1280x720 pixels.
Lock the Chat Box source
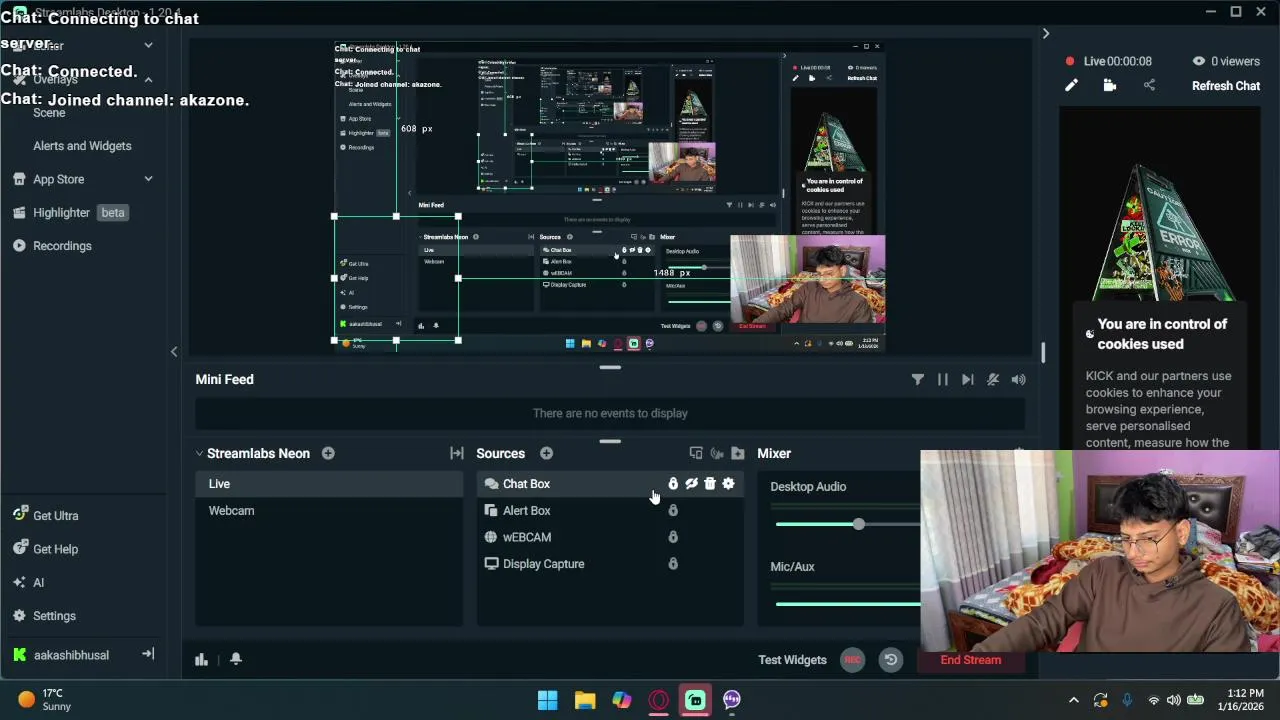pyautogui.click(x=673, y=484)
